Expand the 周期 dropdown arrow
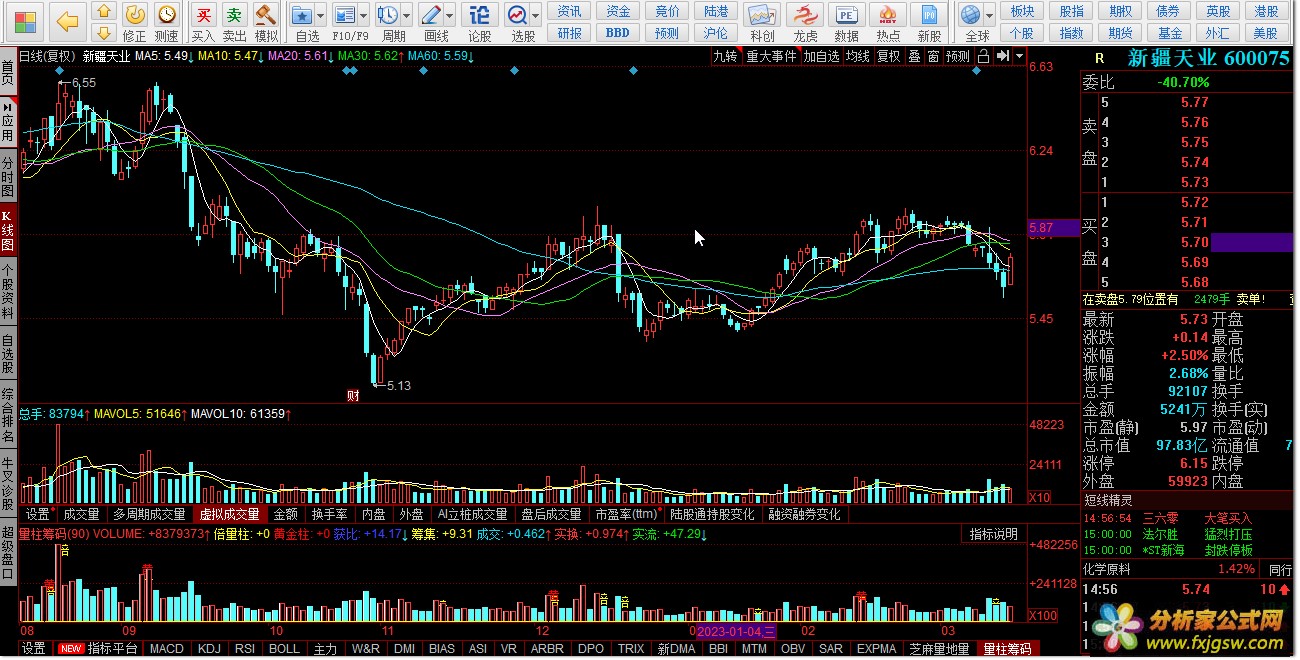 coord(405,16)
